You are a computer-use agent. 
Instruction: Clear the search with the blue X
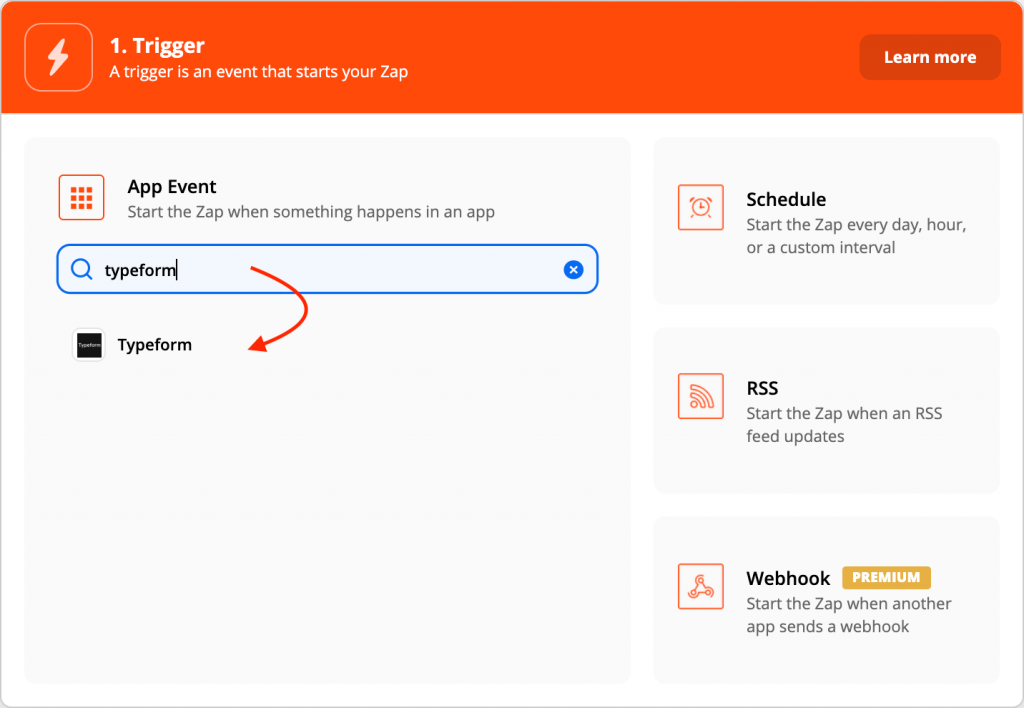coord(573,270)
